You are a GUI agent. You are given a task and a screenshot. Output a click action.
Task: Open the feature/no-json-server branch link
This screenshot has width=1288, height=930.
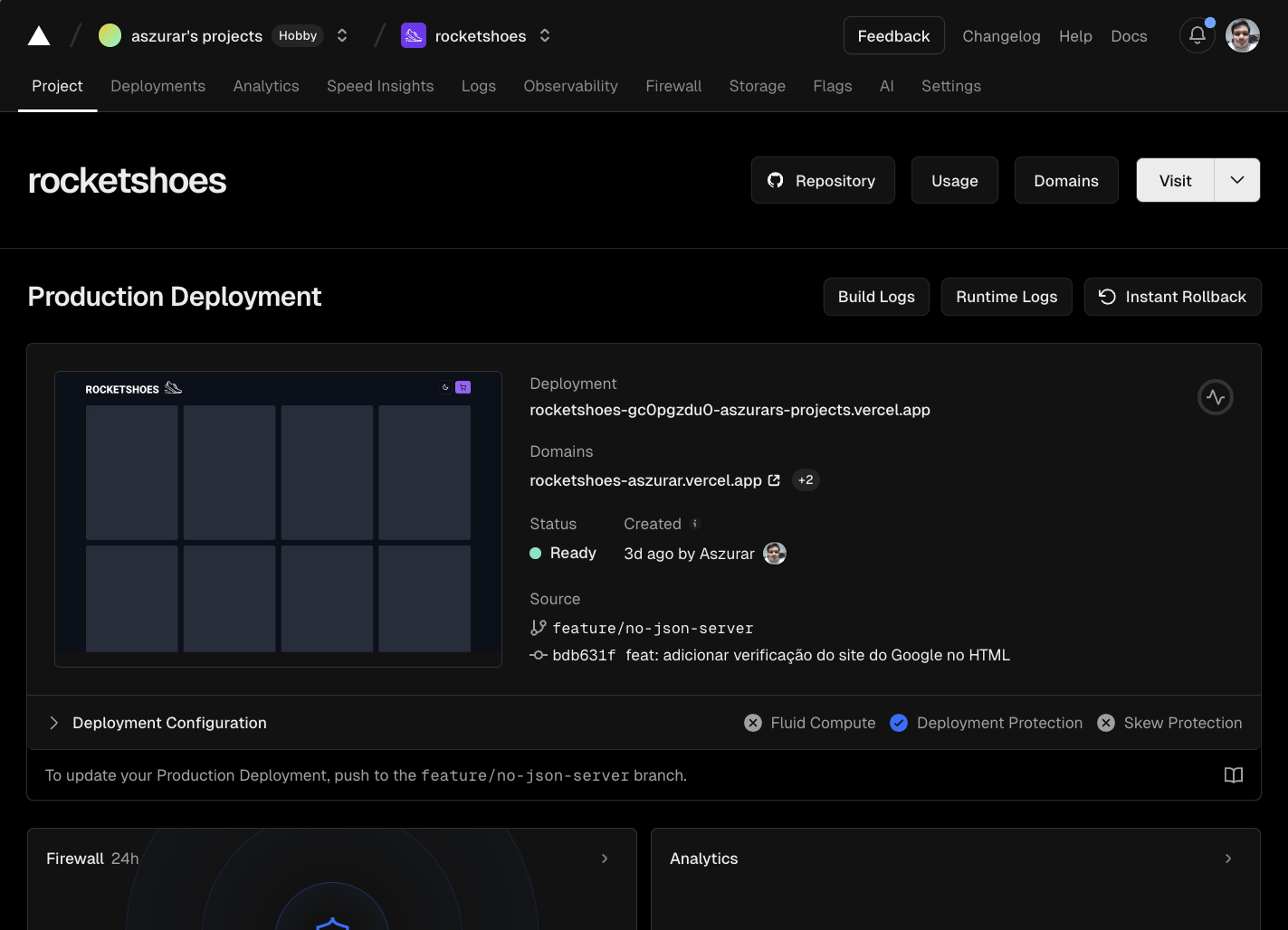click(653, 628)
